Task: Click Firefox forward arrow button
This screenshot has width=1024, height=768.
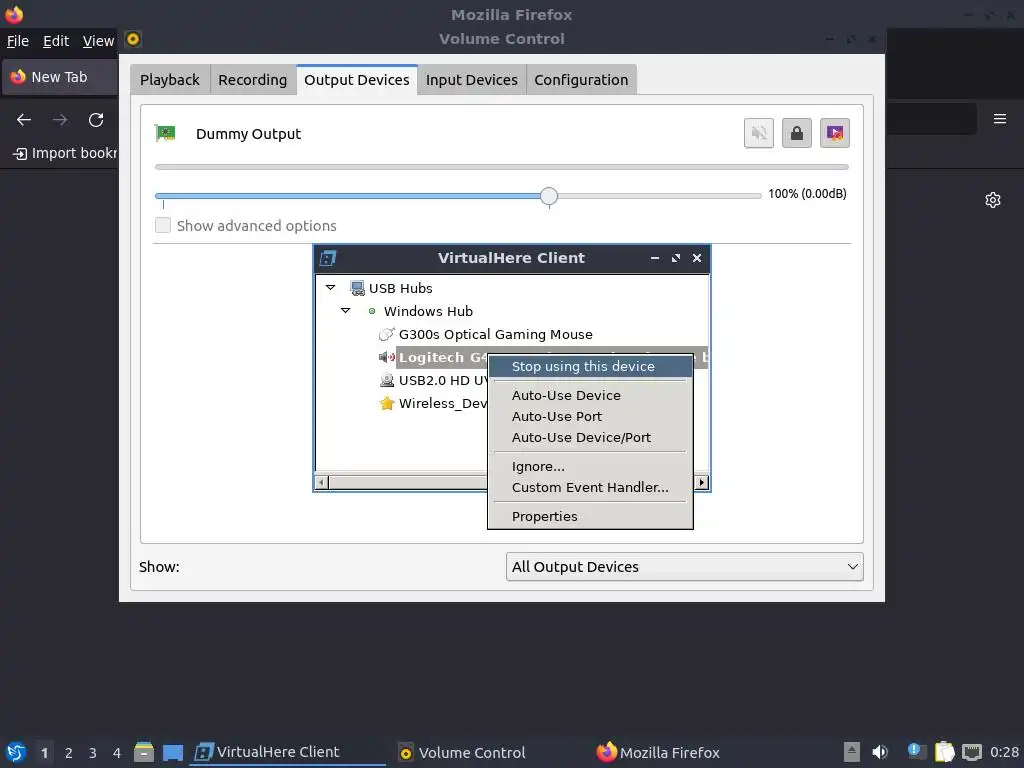Action: point(60,120)
